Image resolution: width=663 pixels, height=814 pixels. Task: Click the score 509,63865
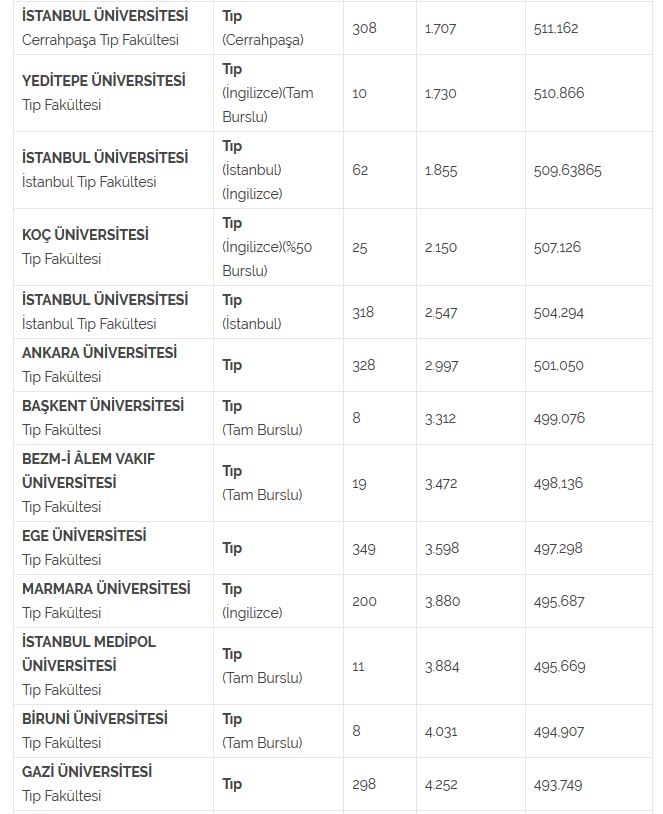click(x=568, y=170)
